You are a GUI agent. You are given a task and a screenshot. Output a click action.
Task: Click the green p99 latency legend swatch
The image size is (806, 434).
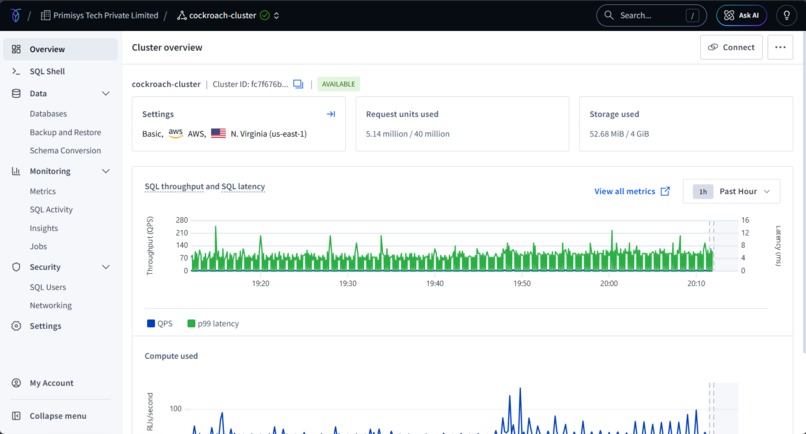(191, 323)
